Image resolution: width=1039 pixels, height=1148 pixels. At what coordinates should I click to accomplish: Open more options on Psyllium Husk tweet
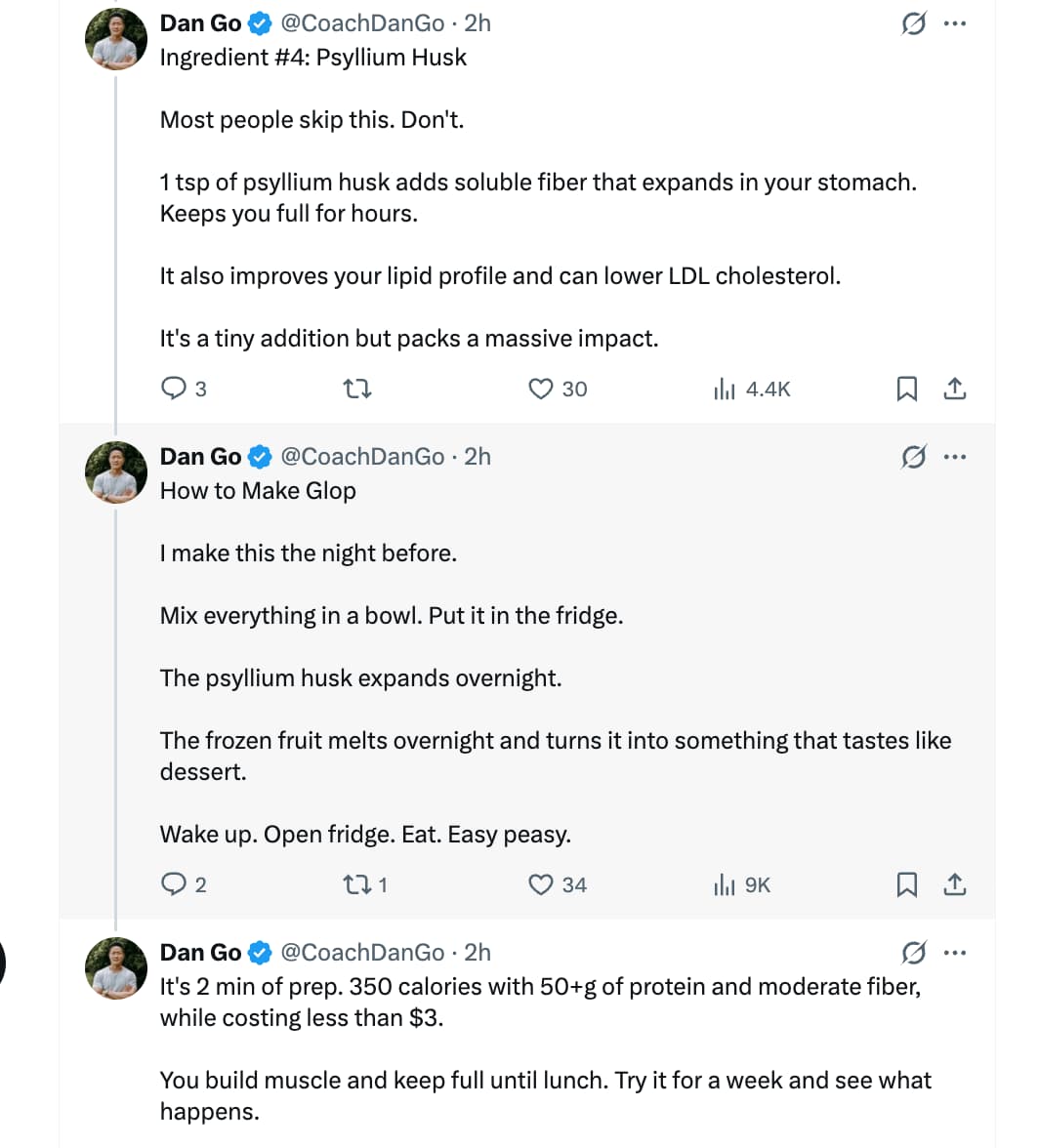(956, 23)
